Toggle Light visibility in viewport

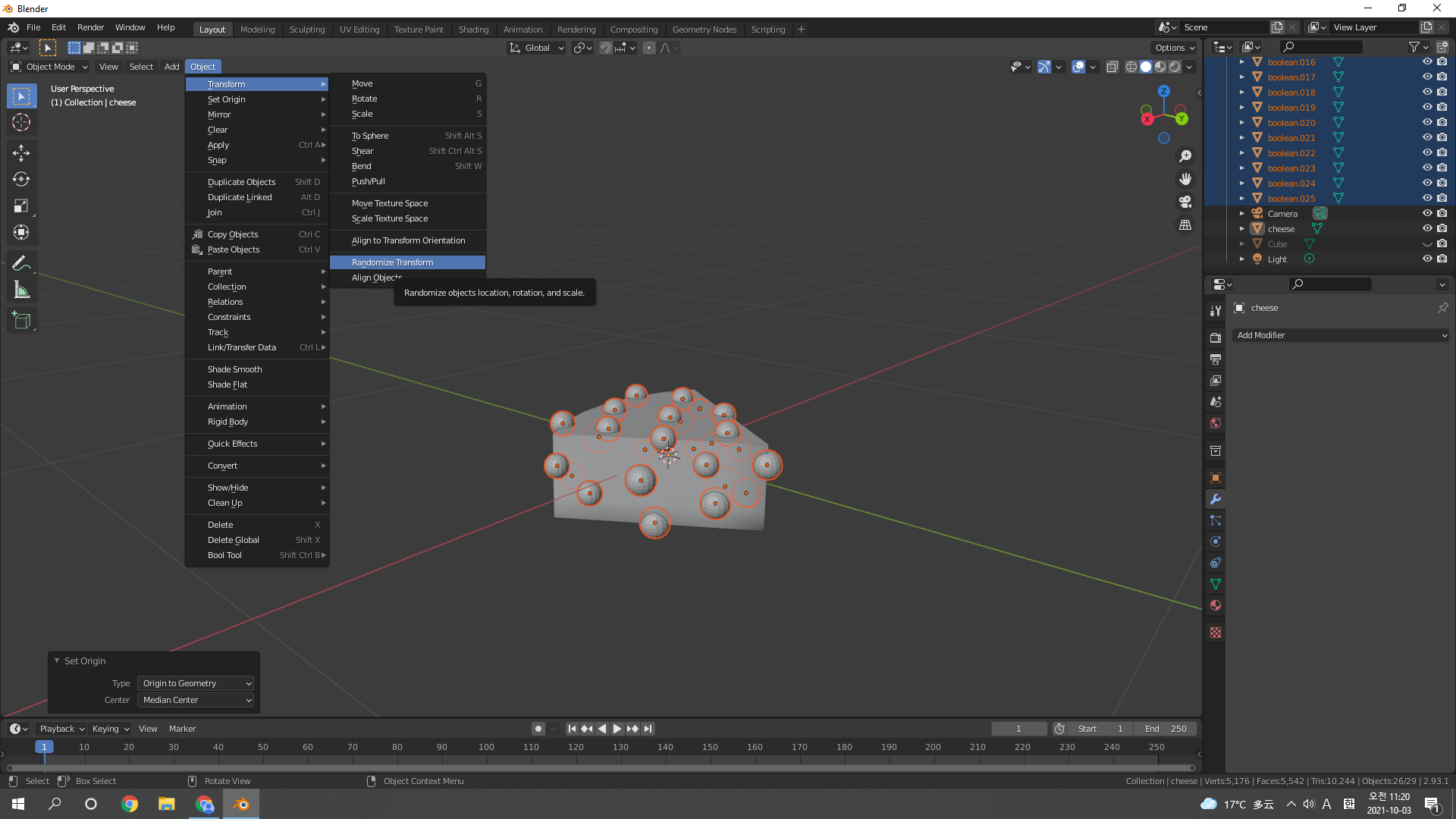click(1426, 259)
